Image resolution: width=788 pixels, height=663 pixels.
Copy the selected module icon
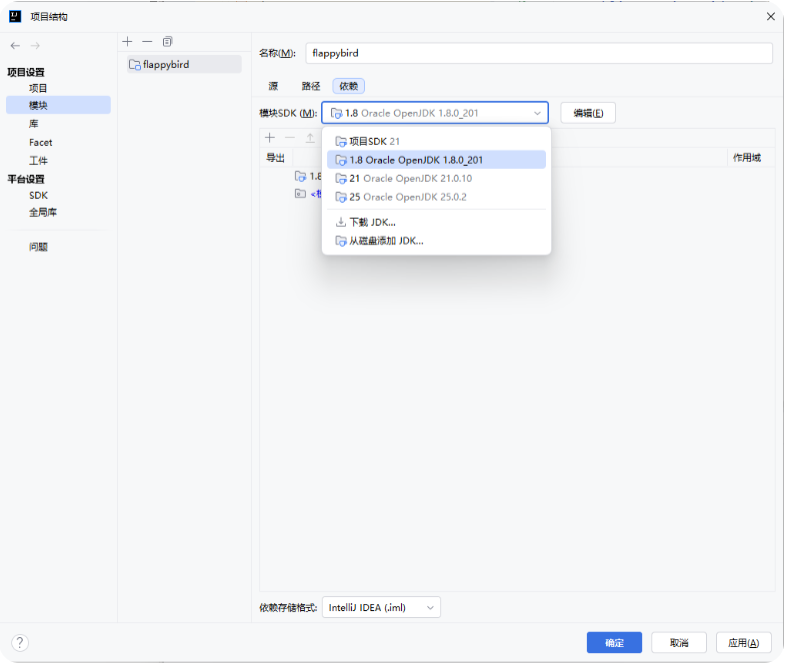[167, 41]
